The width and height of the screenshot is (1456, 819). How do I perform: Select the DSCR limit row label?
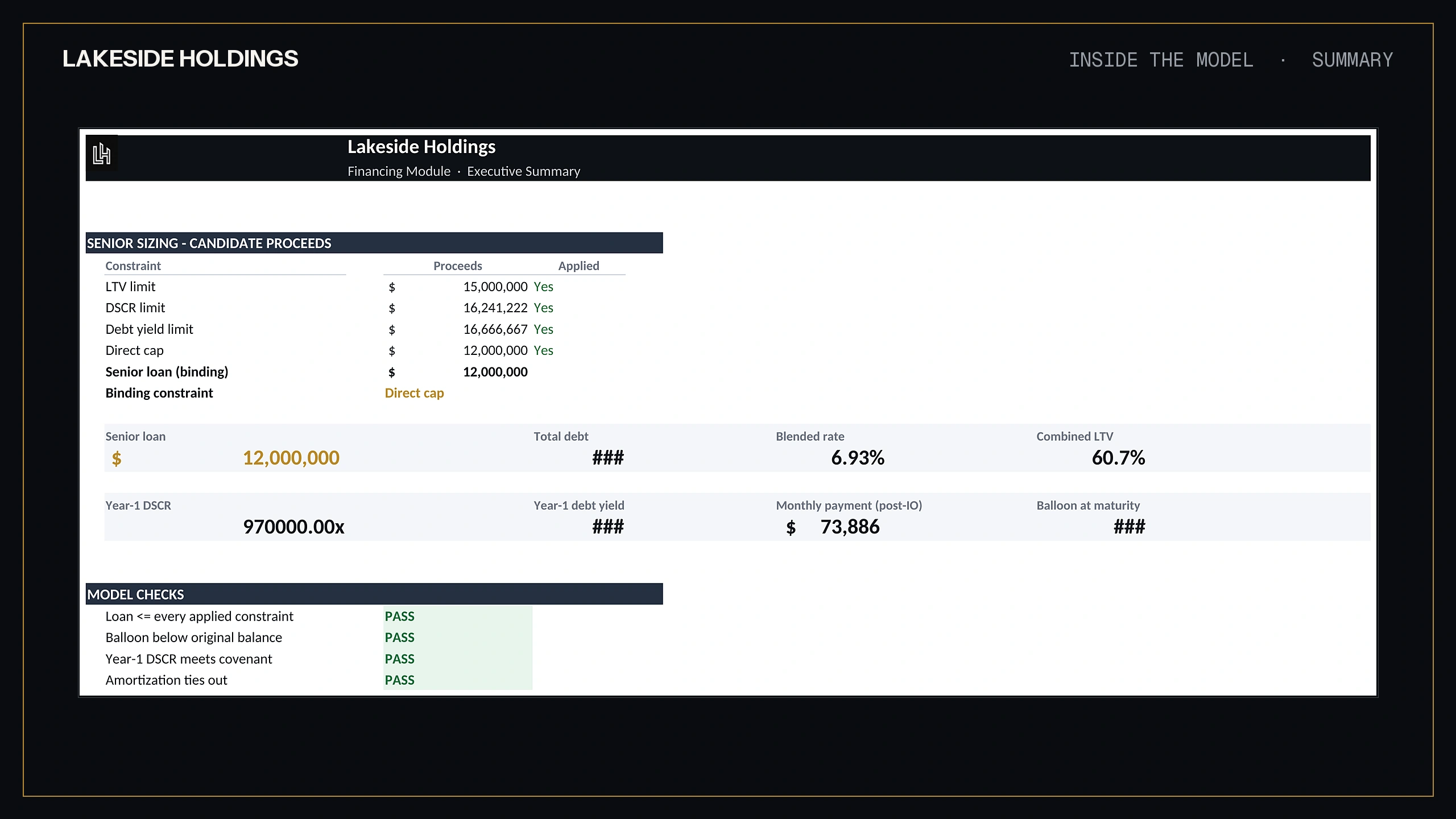[135, 308]
